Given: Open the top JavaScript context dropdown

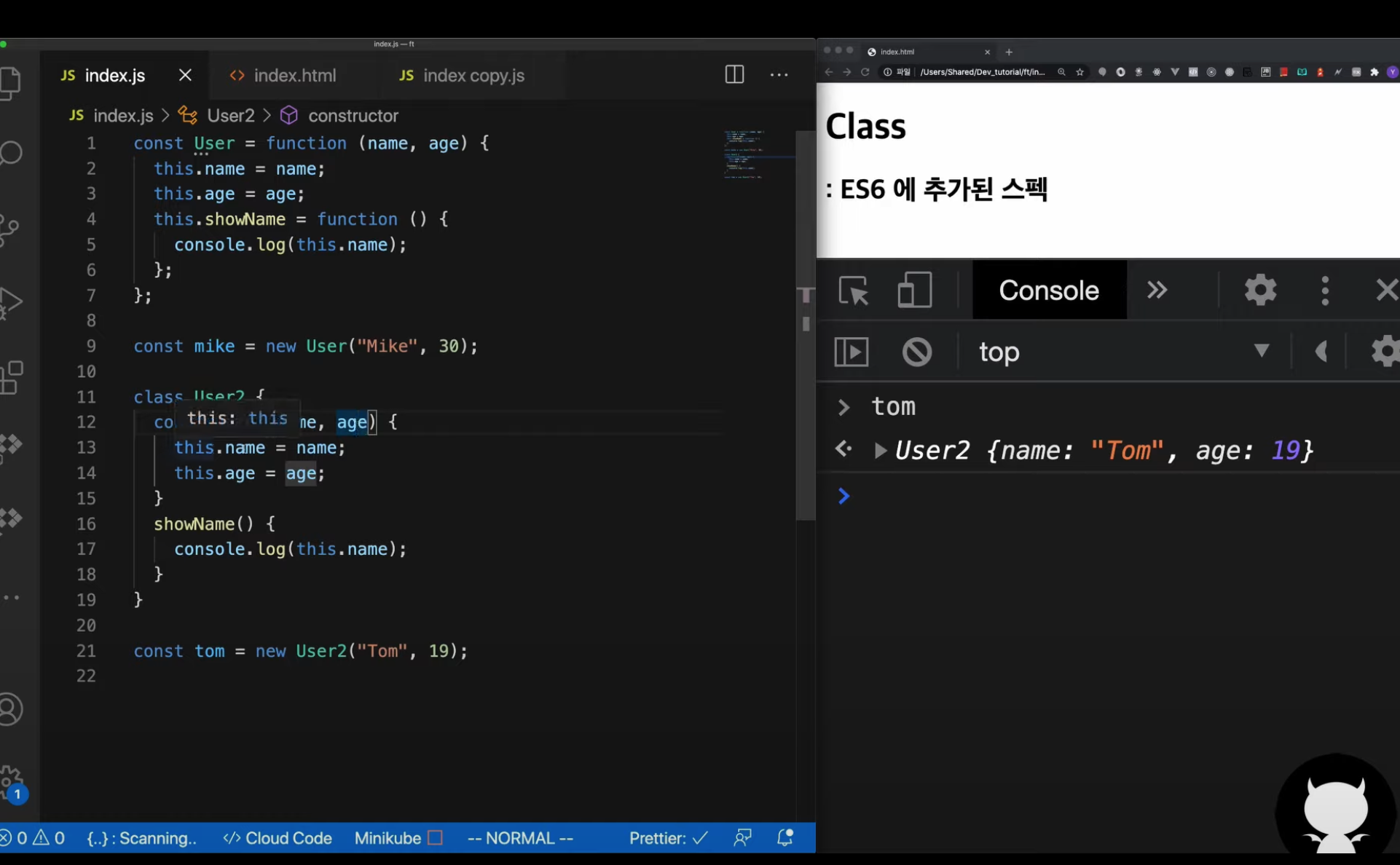Looking at the screenshot, I should [1124, 352].
